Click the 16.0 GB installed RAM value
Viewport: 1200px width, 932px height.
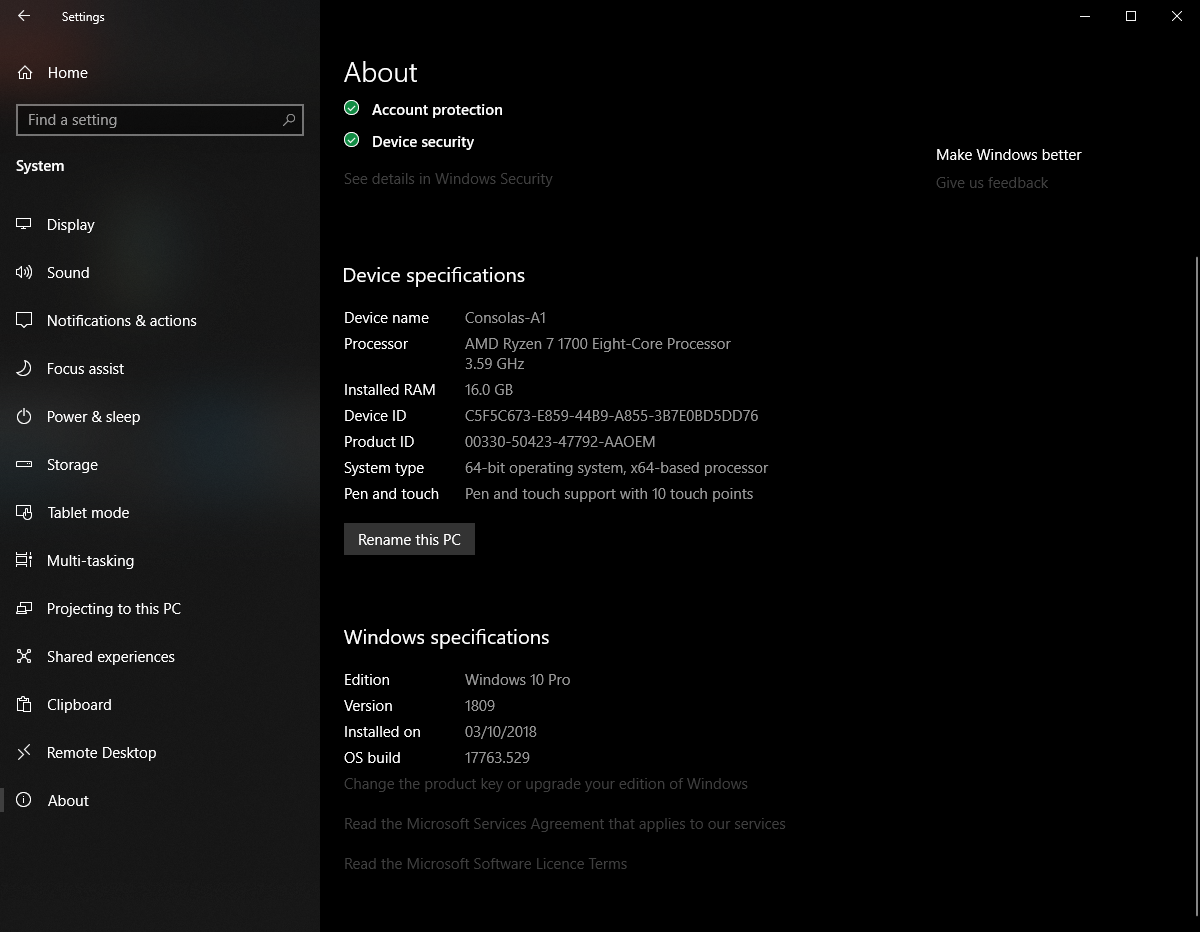coord(489,390)
